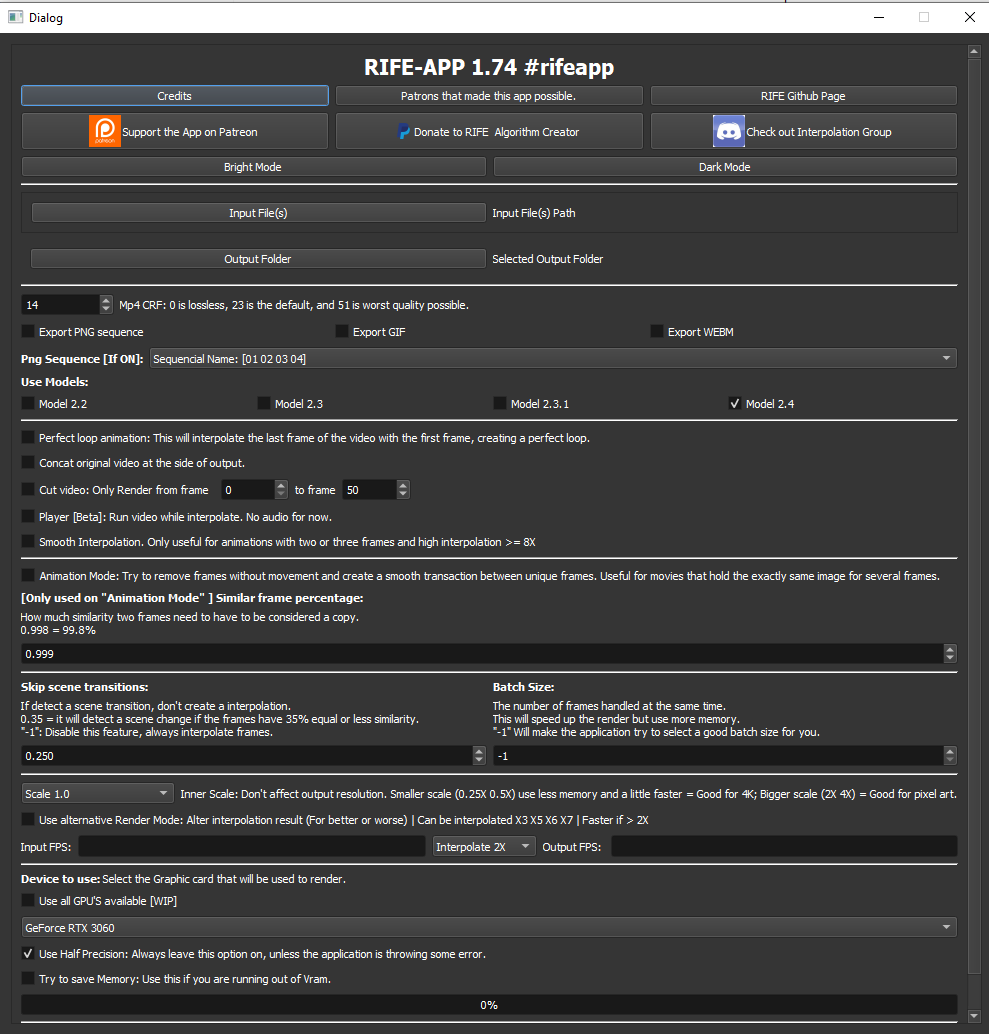Open the RIFE Github Page button

[803, 96]
